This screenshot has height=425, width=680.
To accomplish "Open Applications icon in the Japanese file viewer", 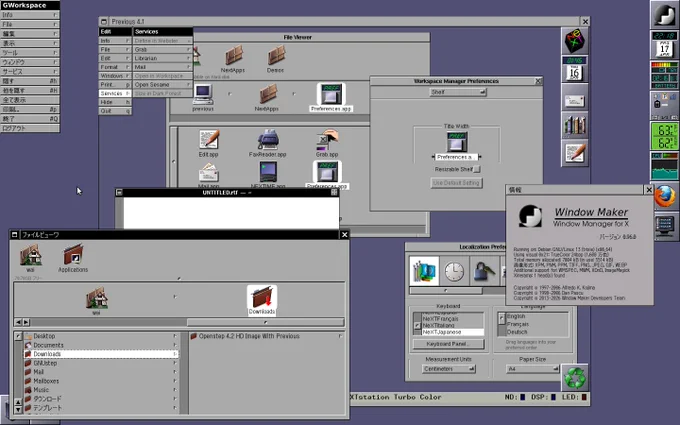I will coord(73,258).
